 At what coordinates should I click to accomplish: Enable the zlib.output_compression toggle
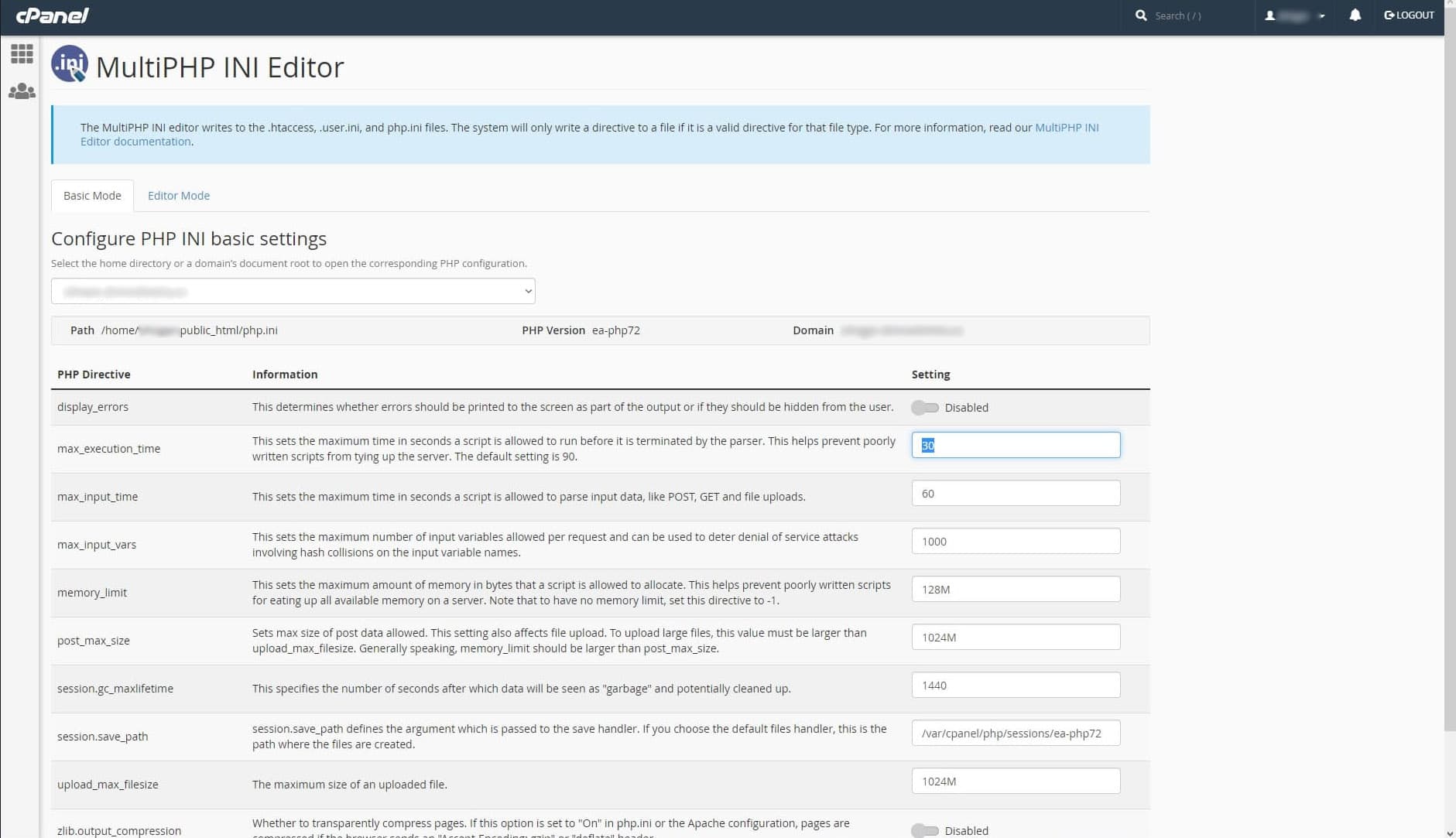coord(924,830)
